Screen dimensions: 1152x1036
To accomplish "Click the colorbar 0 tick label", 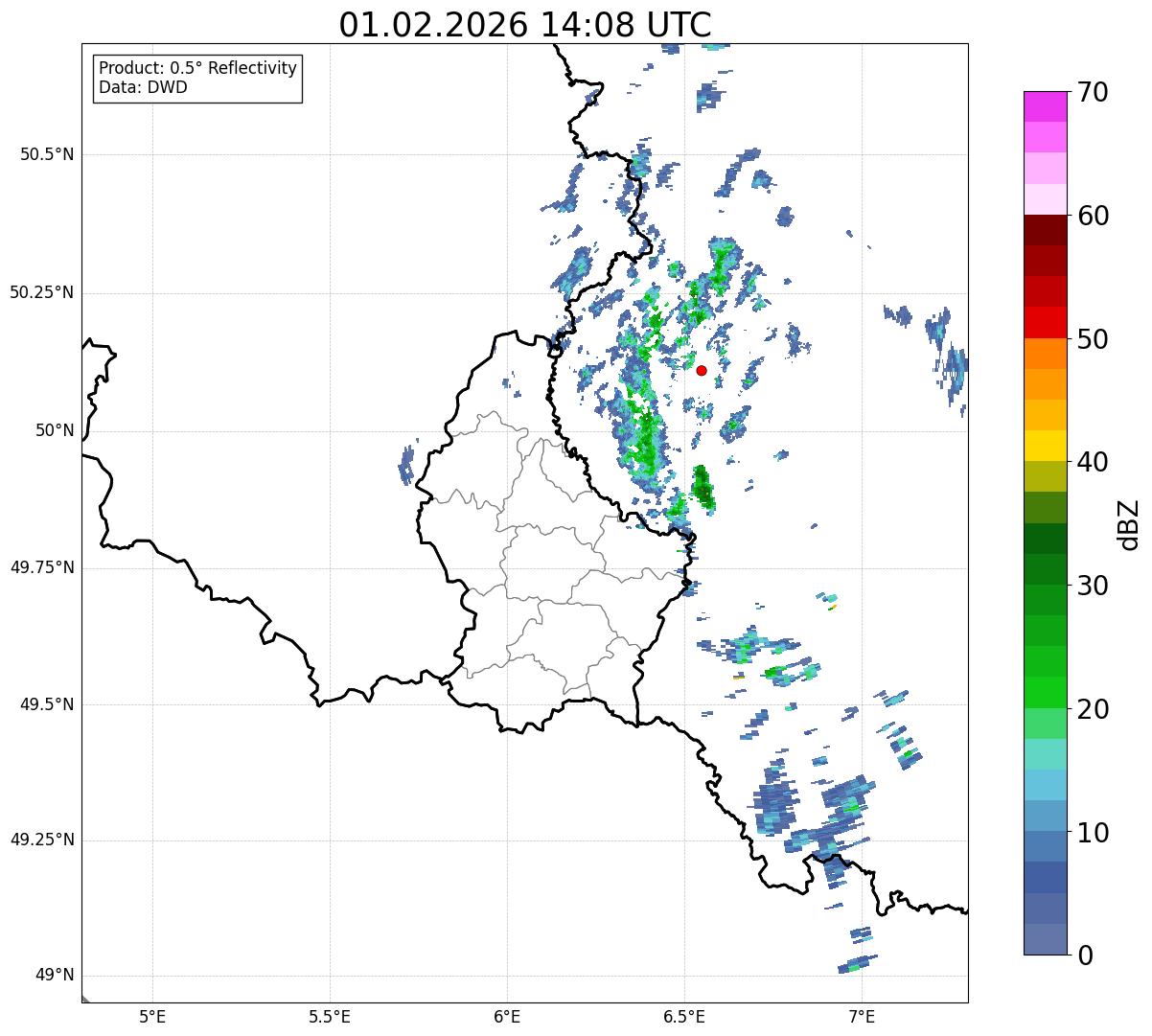I will coord(1084,955).
